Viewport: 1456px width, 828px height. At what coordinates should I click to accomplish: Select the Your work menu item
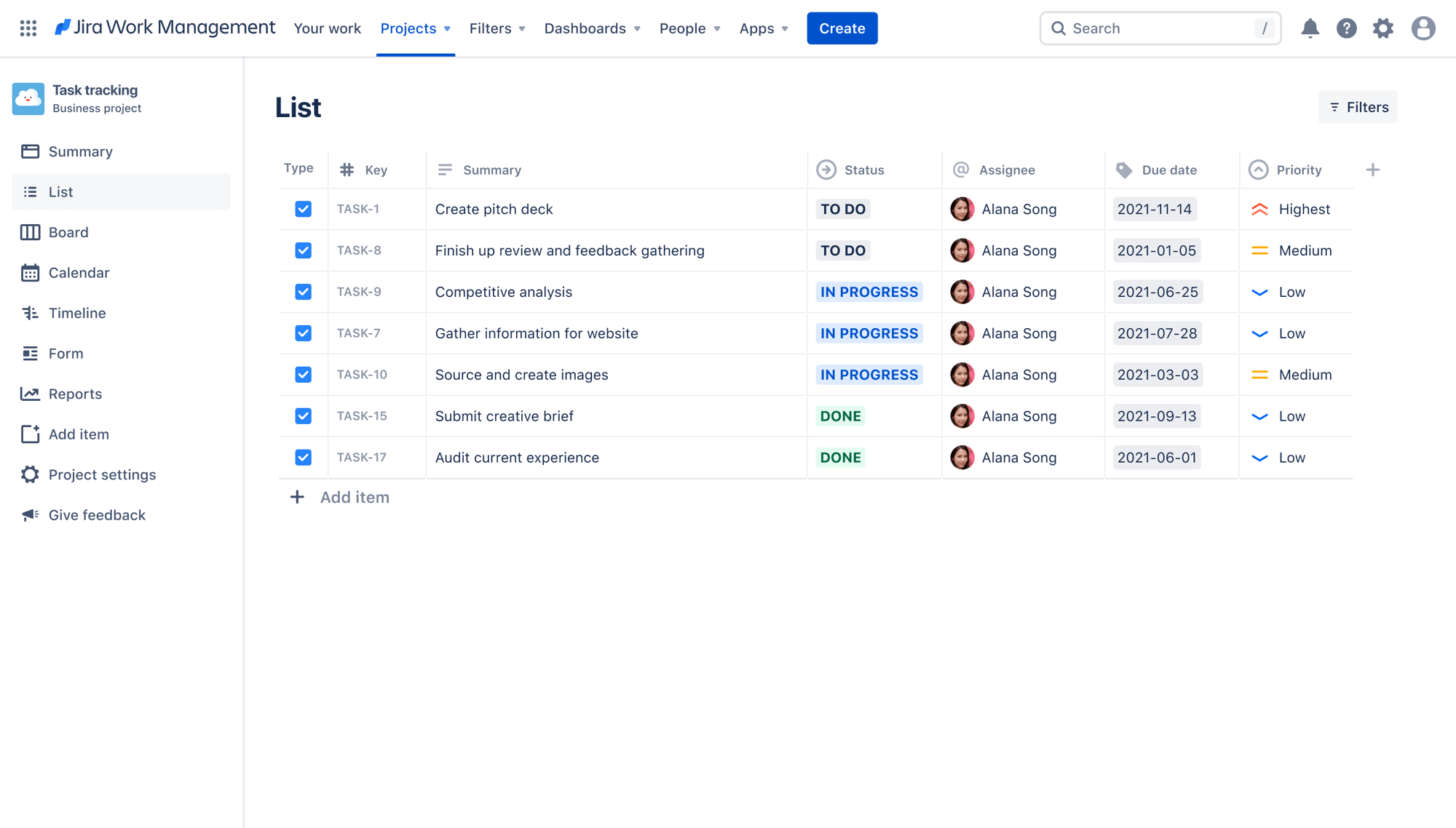click(327, 27)
